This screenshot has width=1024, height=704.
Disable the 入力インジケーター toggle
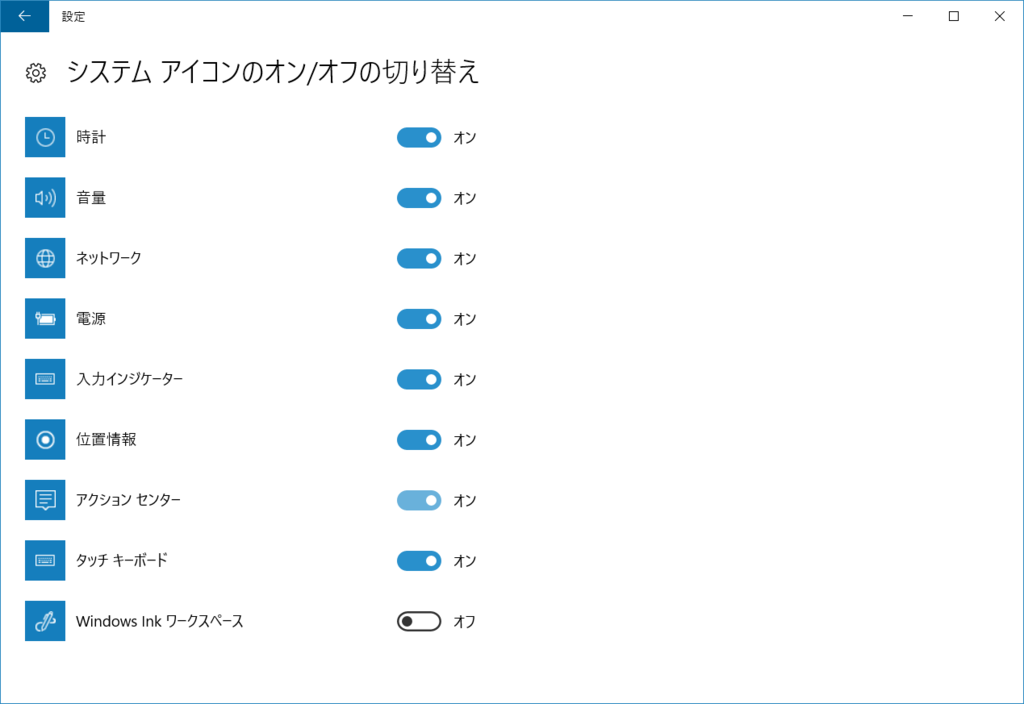click(x=418, y=379)
